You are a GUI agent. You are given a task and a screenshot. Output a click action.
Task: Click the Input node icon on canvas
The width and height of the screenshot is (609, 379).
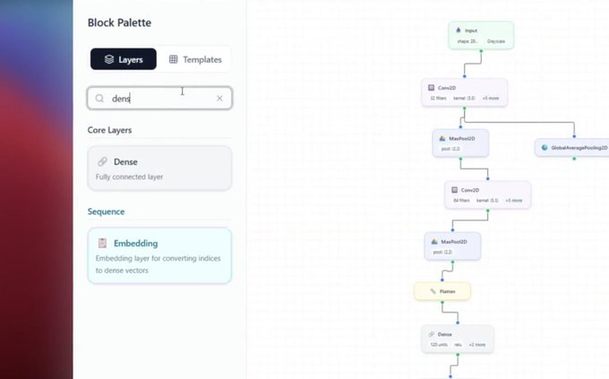(x=458, y=30)
